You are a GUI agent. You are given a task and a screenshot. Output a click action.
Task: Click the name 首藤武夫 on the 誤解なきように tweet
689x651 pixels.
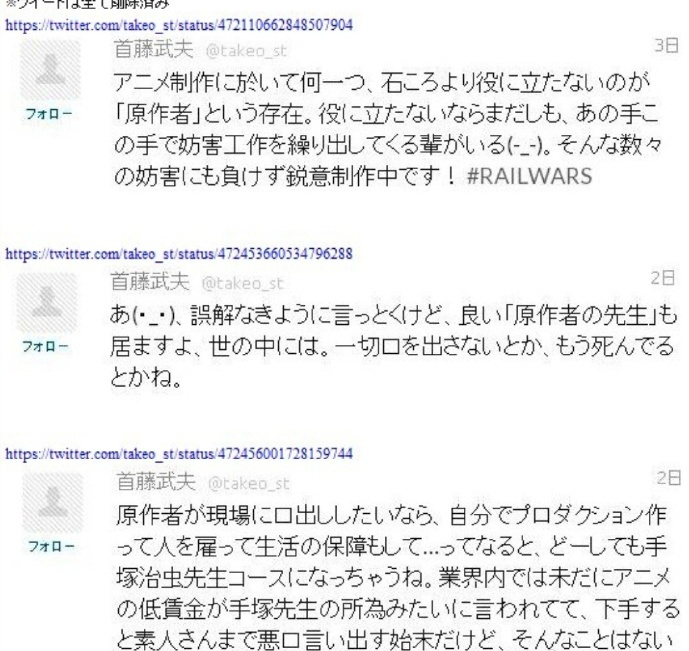[150, 282]
